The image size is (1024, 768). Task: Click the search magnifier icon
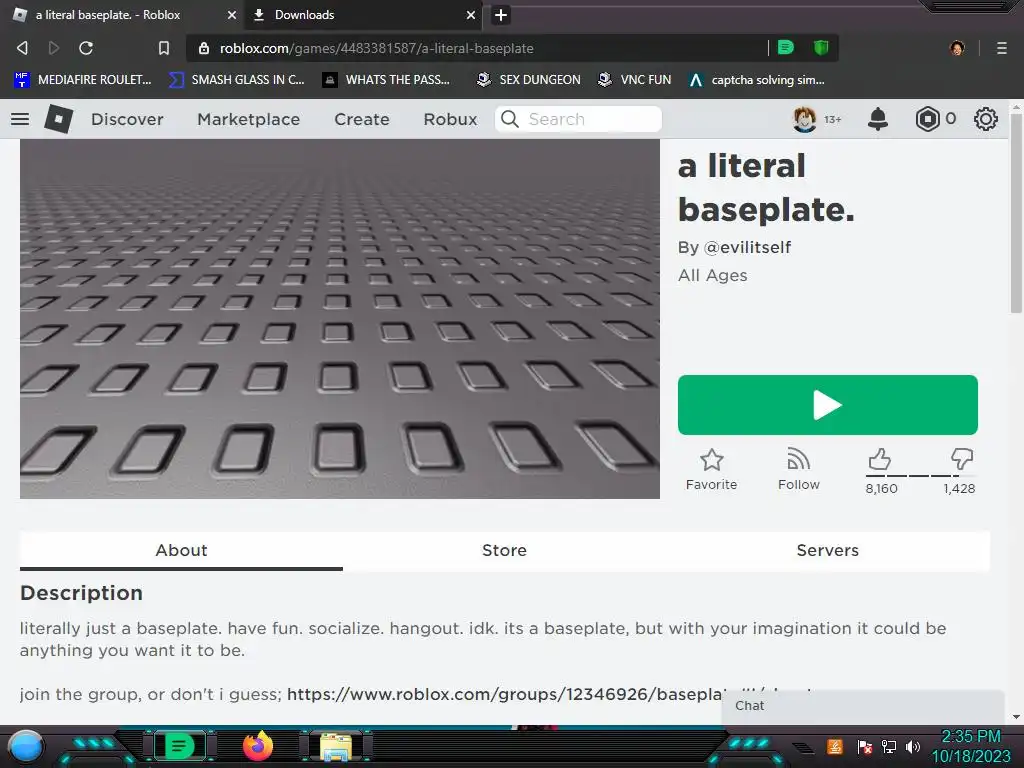point(510,119)
